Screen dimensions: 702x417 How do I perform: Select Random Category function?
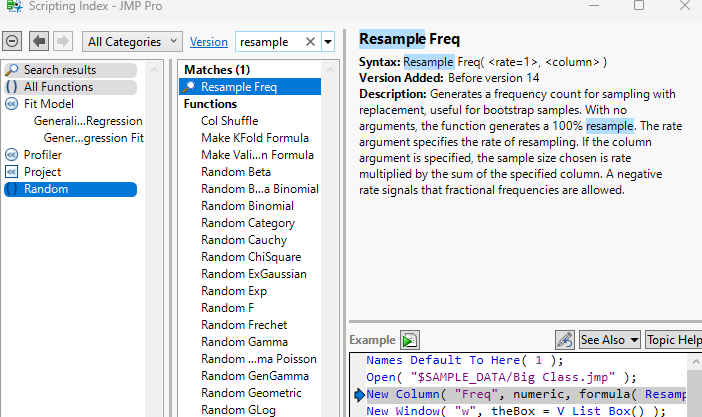coord(248,223)
